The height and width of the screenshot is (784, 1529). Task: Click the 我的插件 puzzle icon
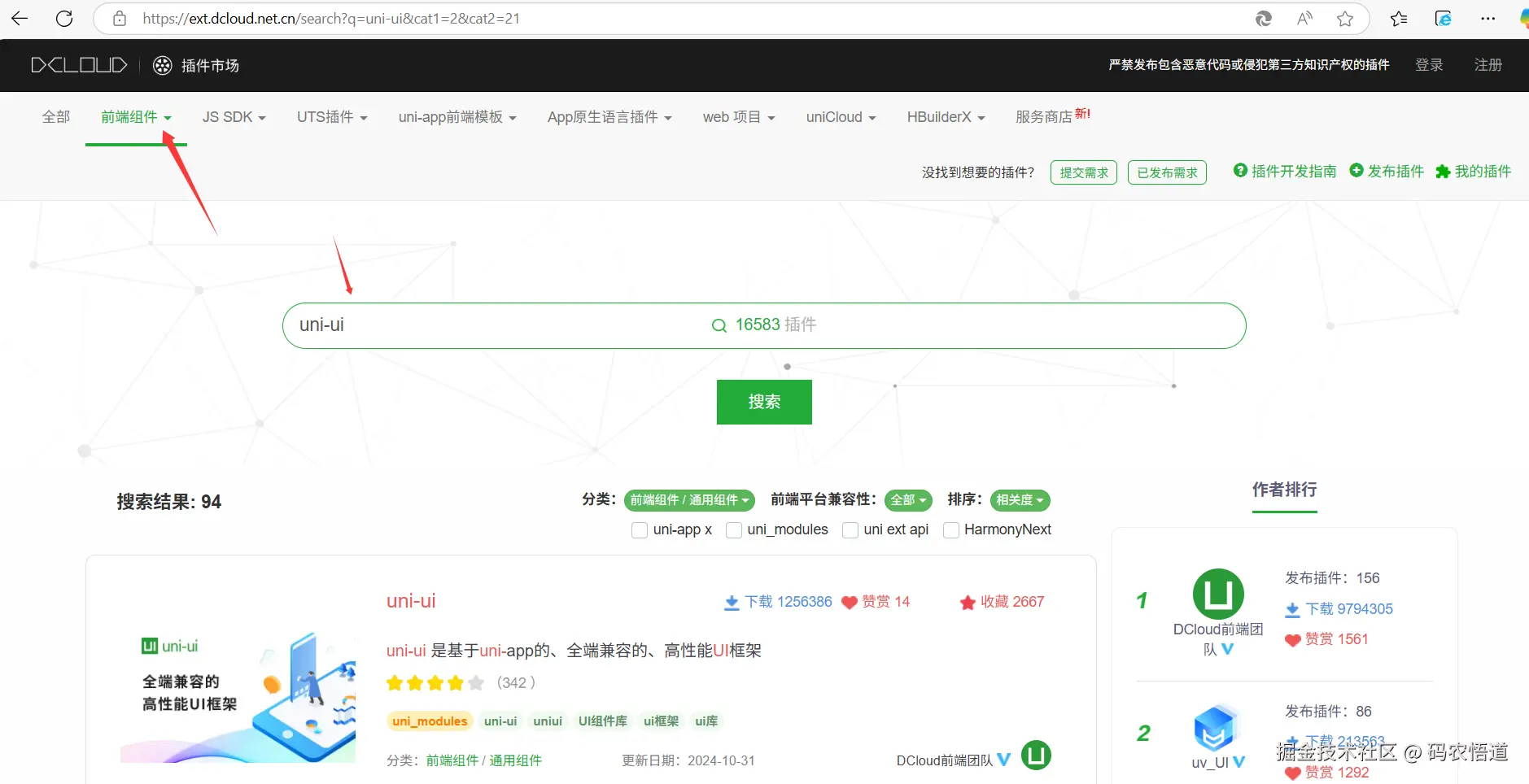pos(1443,172)
